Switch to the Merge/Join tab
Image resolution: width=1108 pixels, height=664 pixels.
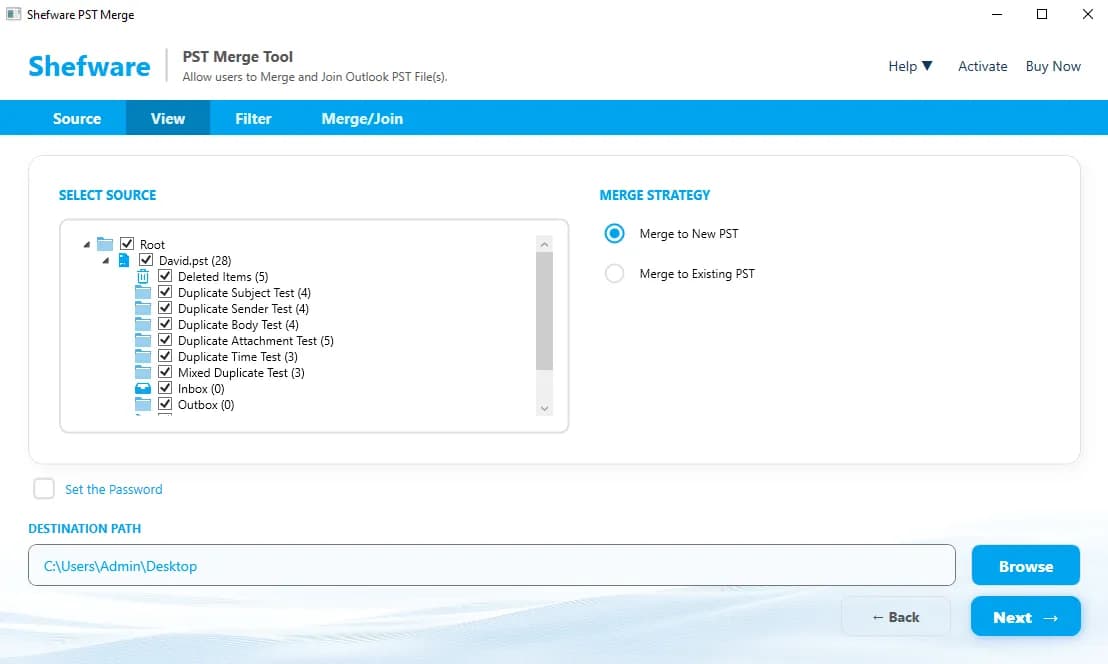(x=362, y=119)
